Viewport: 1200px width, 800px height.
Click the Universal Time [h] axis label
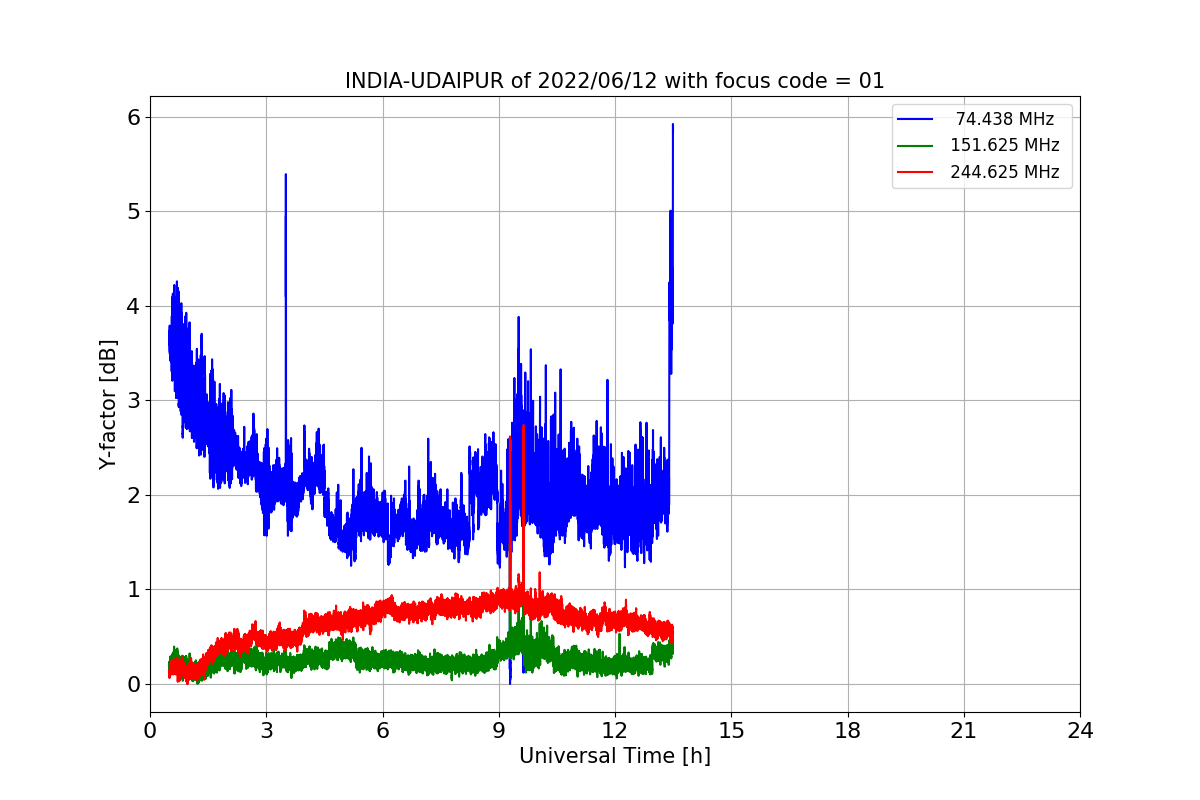[615, 756]
